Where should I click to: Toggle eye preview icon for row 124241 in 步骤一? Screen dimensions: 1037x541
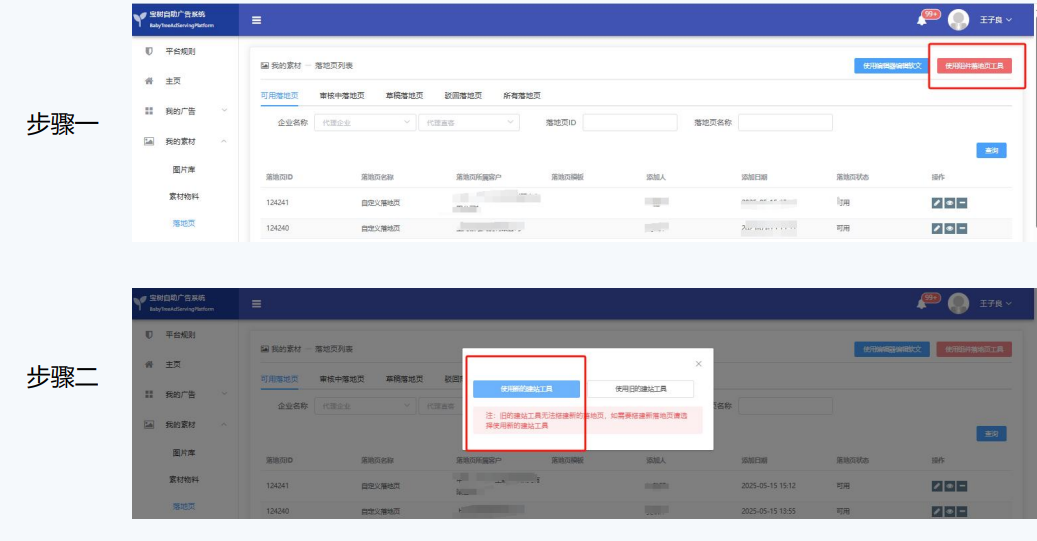tap(949, 203)
